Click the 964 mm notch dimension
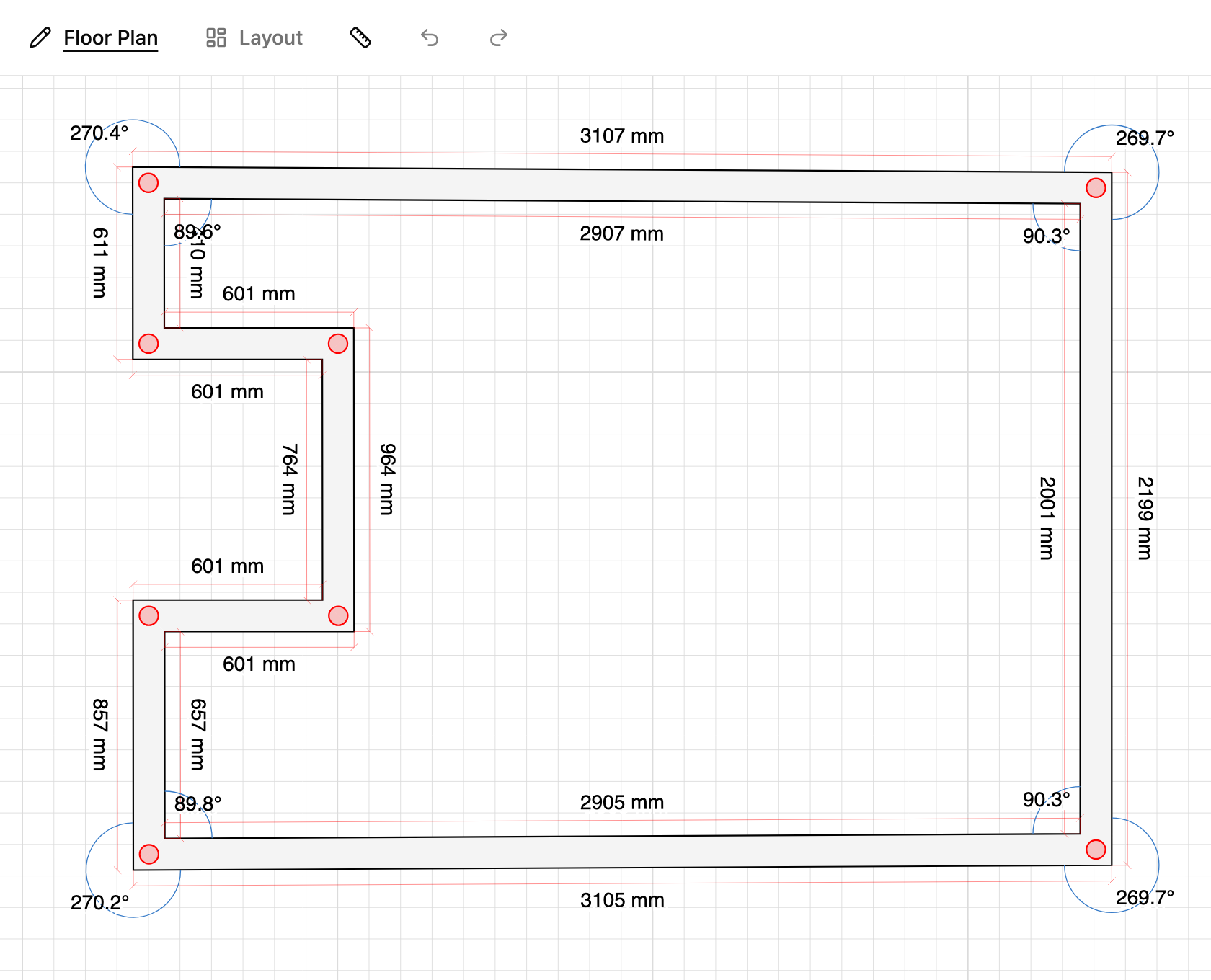Image resolution: width=1211 pixels, height=980 pixels. (387, 479)
